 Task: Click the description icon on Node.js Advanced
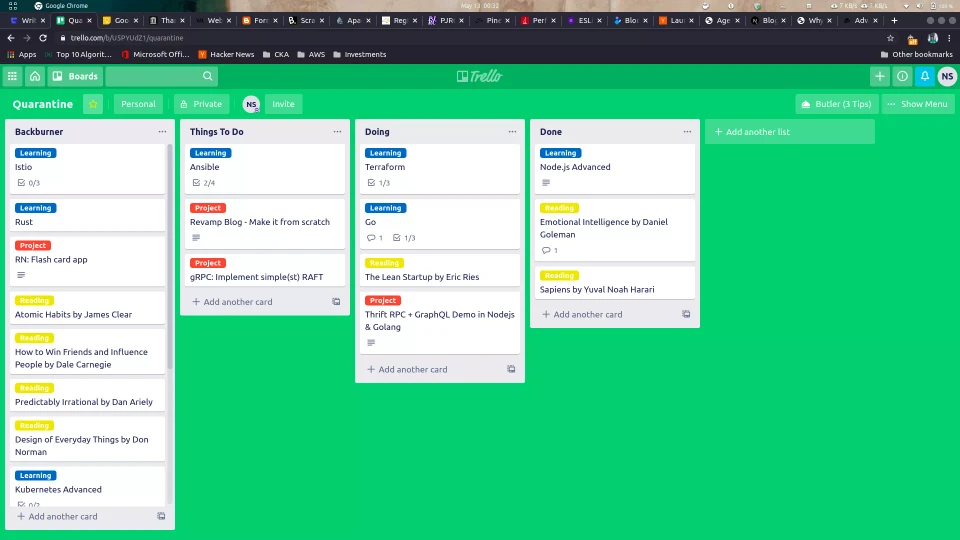546,182
